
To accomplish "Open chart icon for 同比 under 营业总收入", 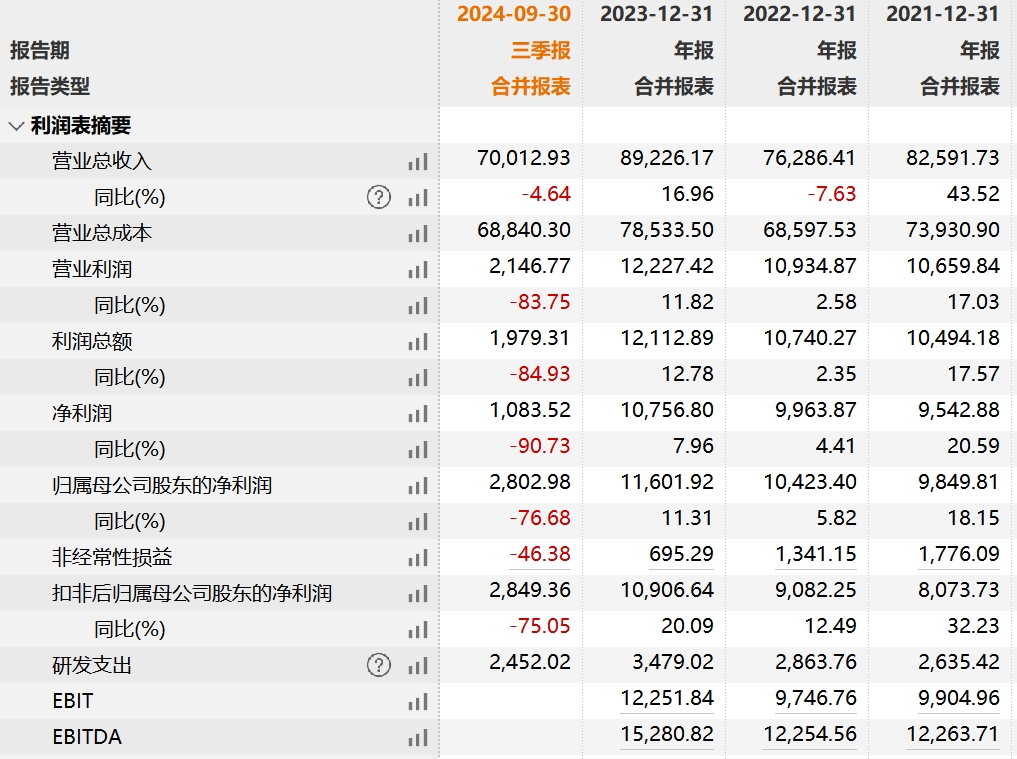I will coord(418,197).
